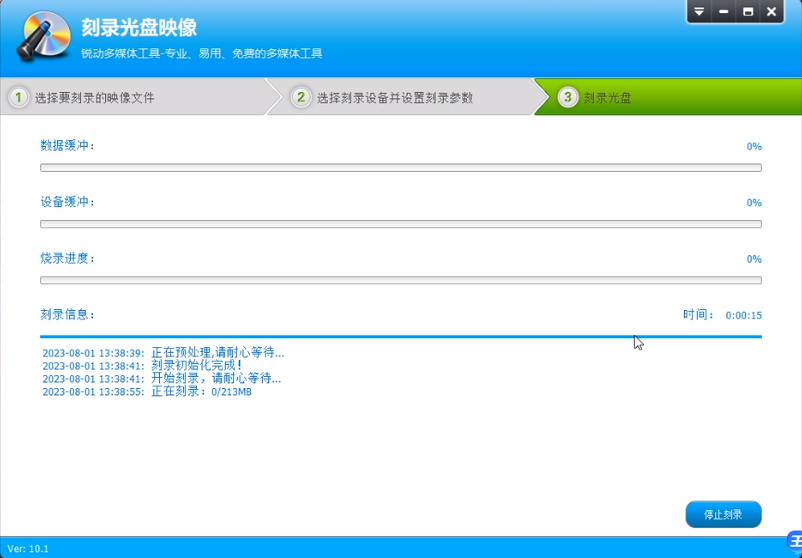Click the blue input method icon at corner

[x=795, y=541]
